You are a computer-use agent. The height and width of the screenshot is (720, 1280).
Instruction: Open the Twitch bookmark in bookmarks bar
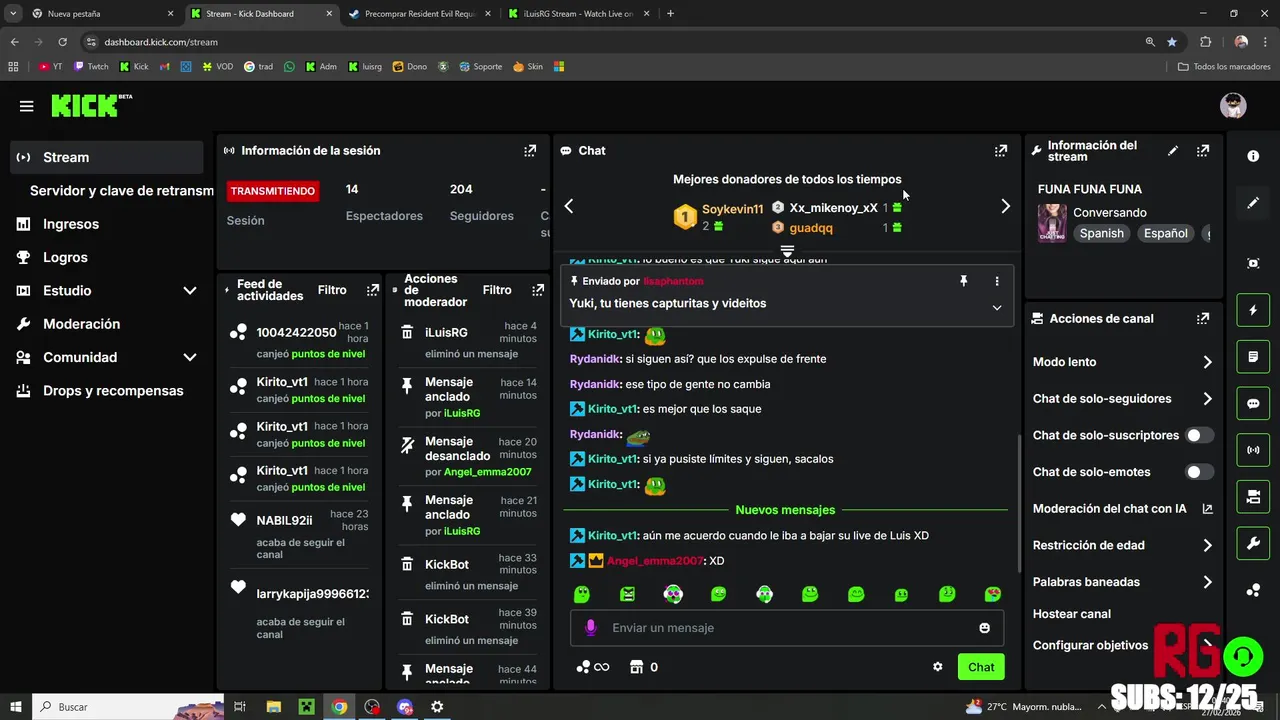(91, 67)
